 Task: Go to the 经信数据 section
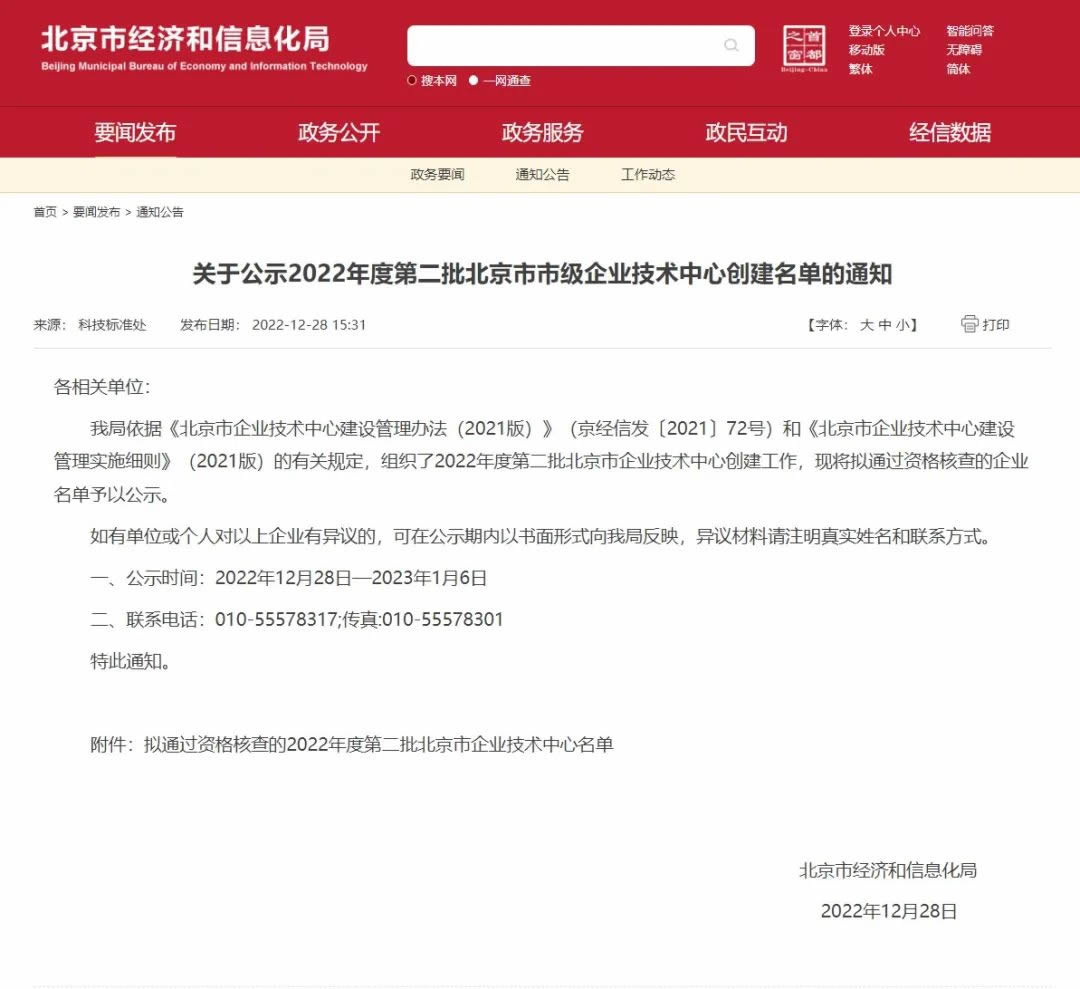[x=949, y=132]
